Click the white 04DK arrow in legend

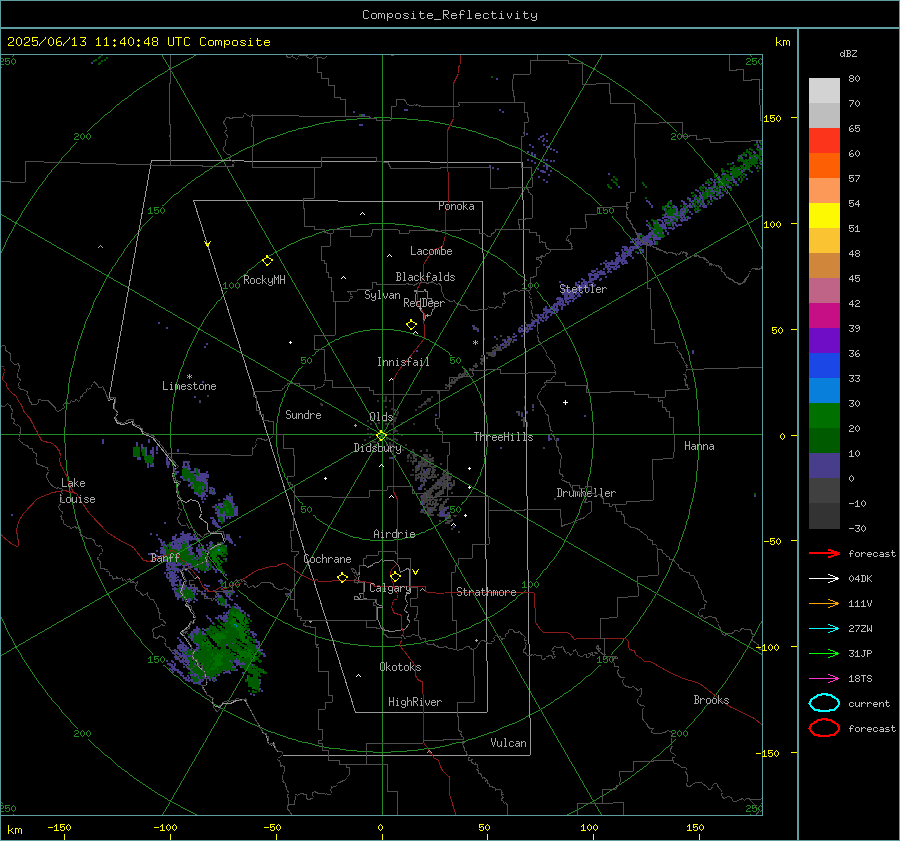point(824,579)
